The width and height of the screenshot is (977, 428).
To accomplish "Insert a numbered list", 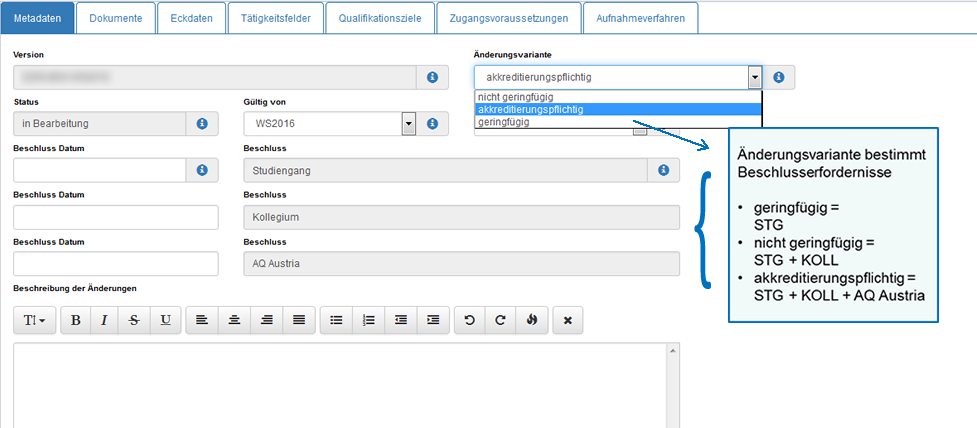I will pyautogui.click(x=369, y=320).
